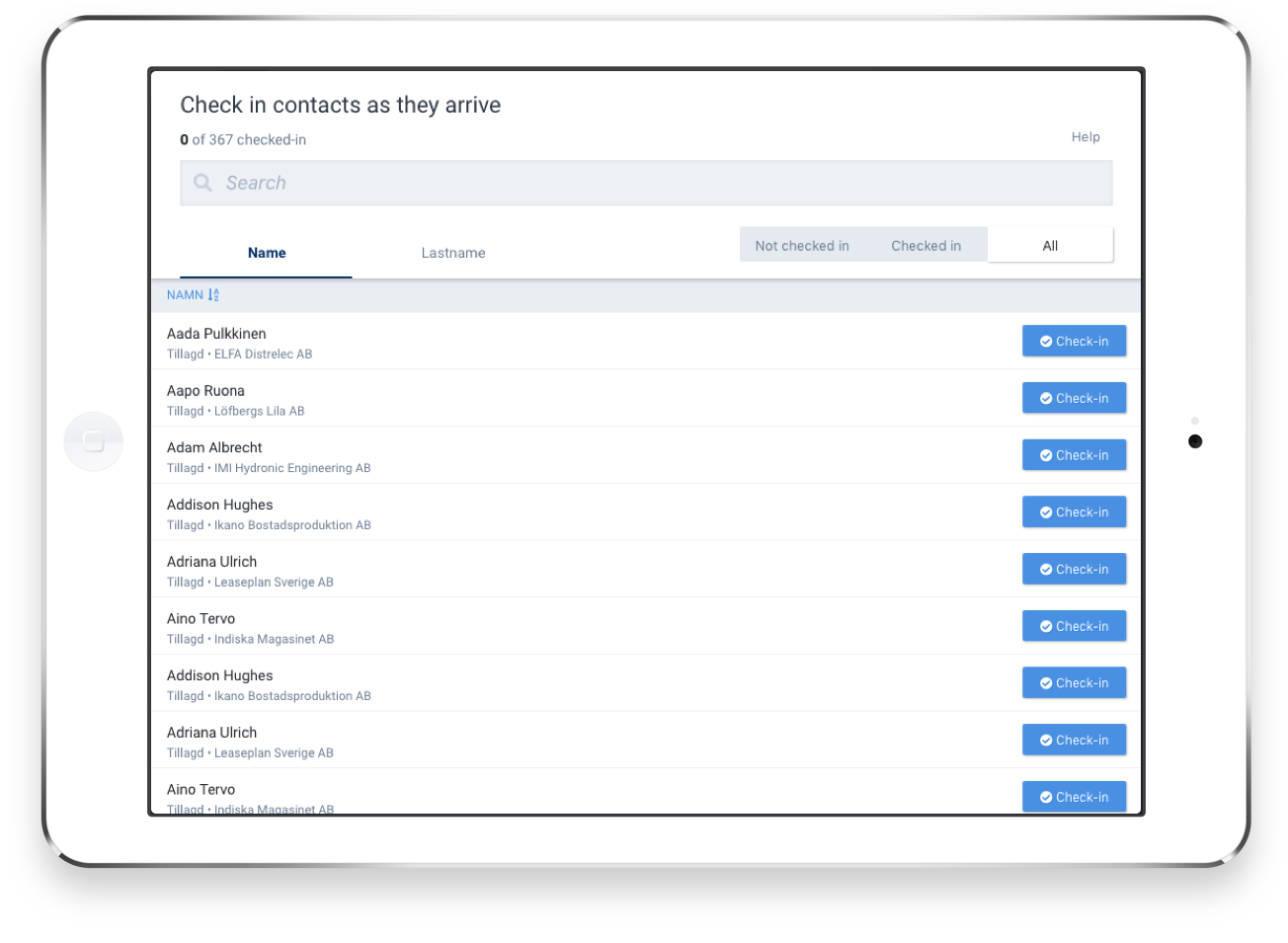Select the Aada Pulkkinen name text
Viewport: 1288px width, 943px height.
coord(216,334)
